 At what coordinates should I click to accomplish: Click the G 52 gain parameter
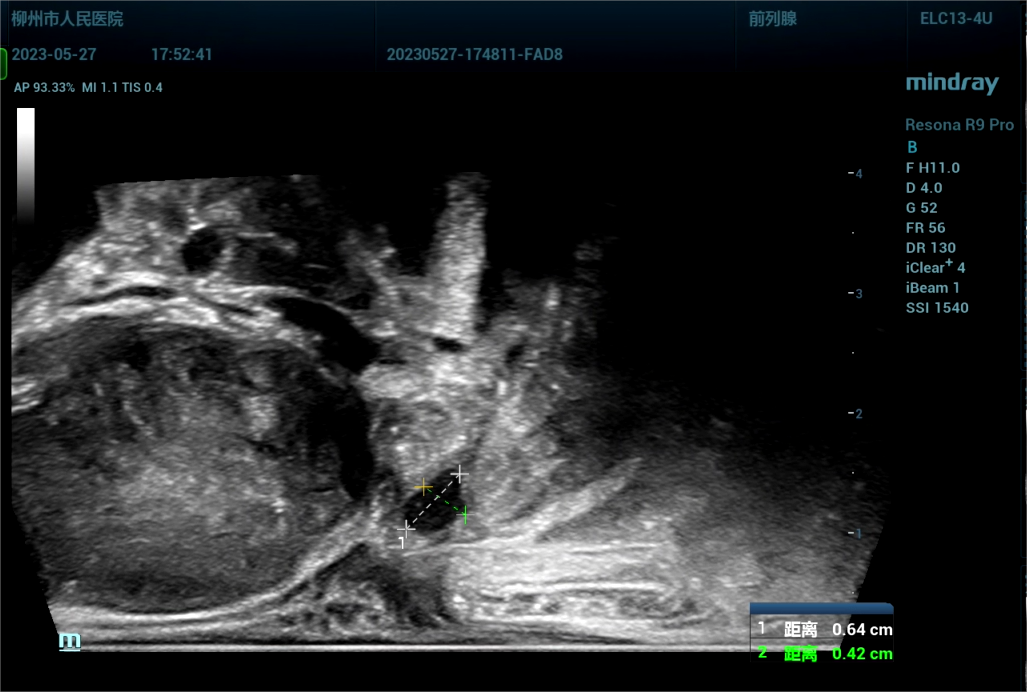(x=921, y=208)
